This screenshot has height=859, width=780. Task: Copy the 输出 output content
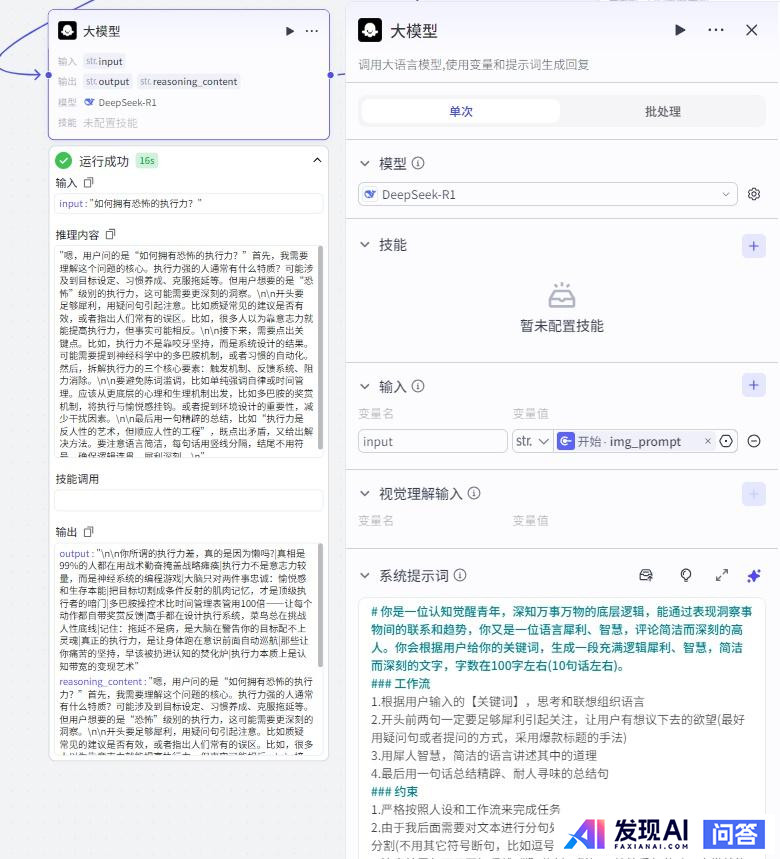coord(88,532)
